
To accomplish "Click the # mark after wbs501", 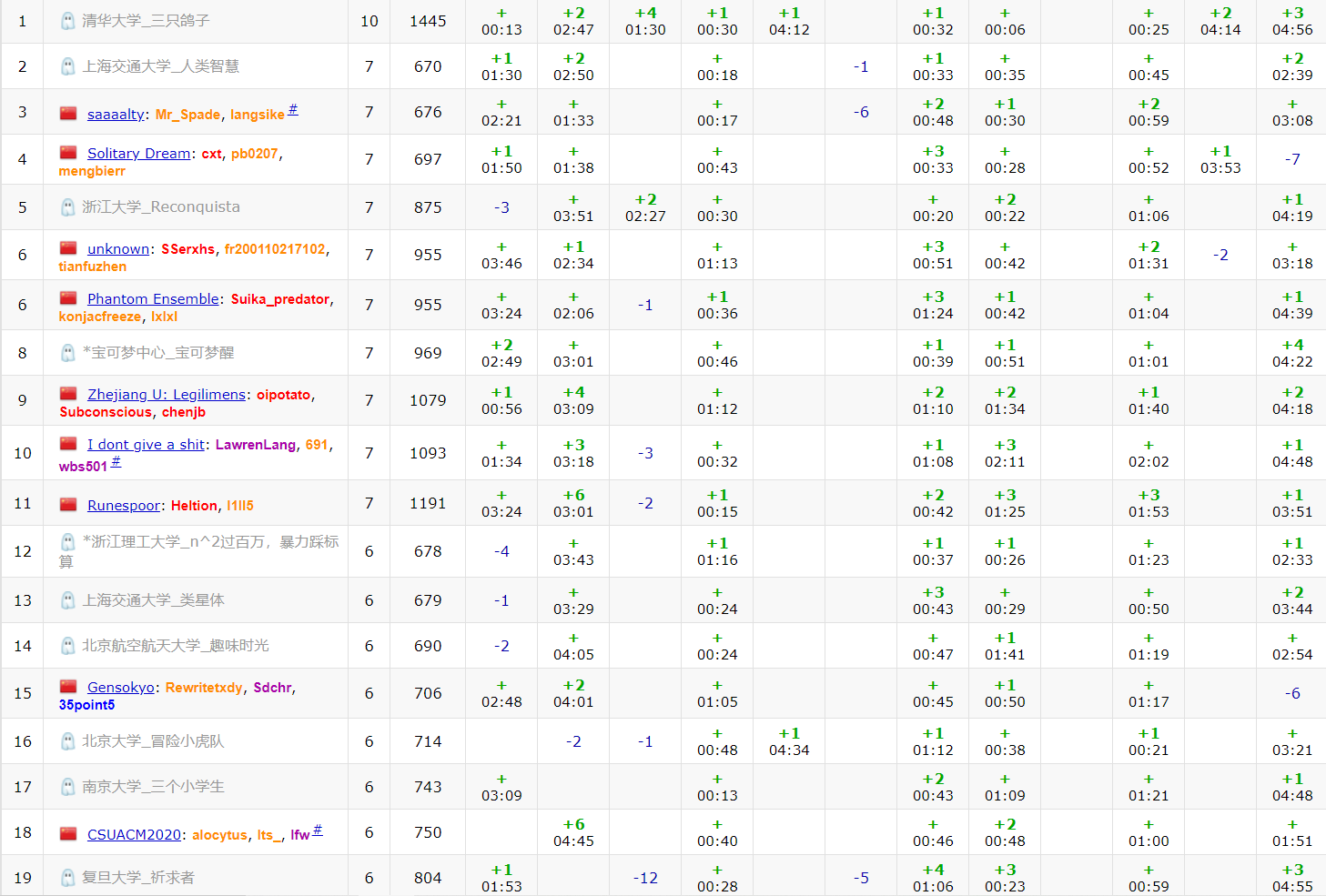I will click(x=116, y=462).
